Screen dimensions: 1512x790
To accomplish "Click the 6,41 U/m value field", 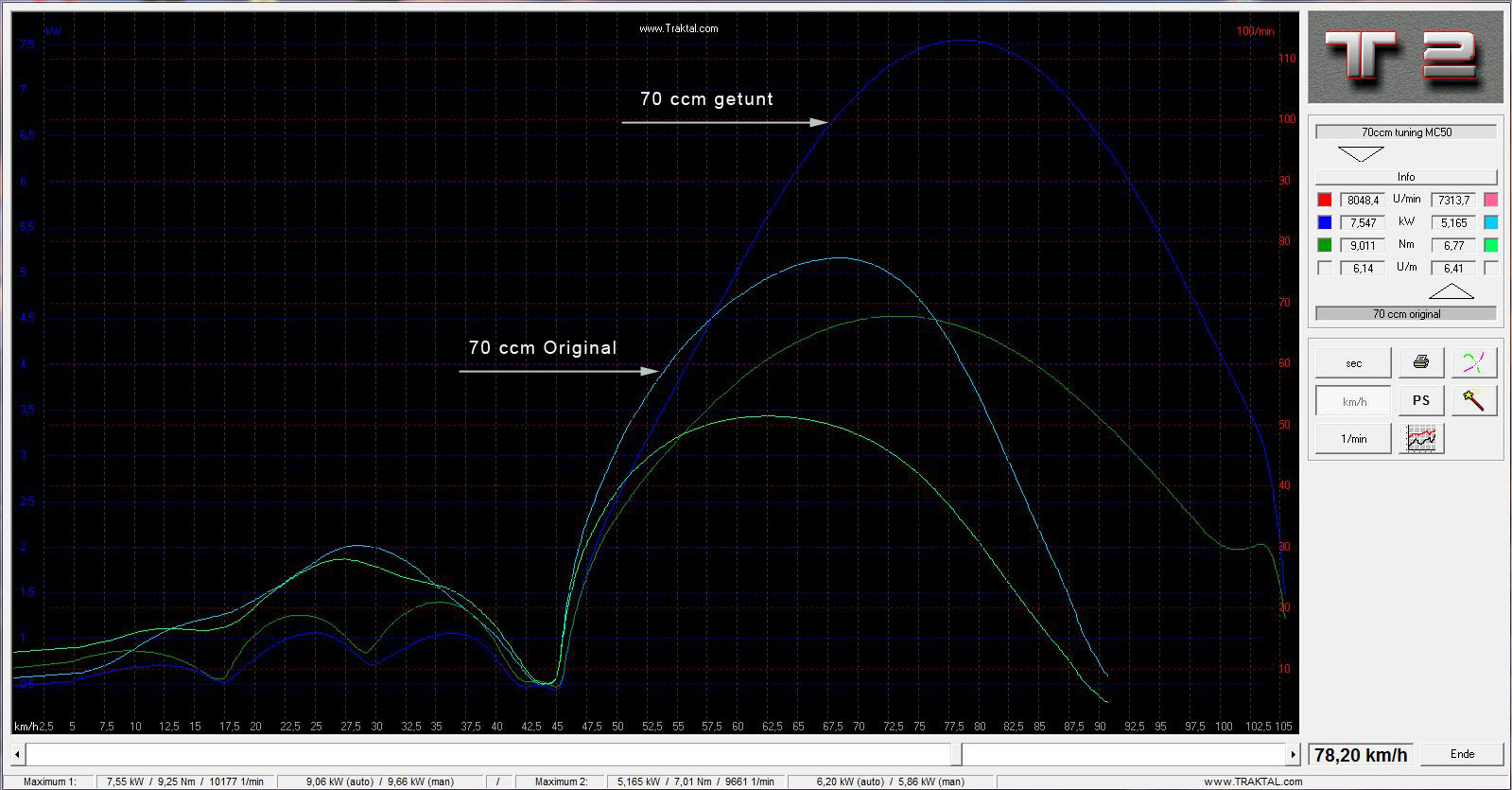I will tap(1453, 268).
